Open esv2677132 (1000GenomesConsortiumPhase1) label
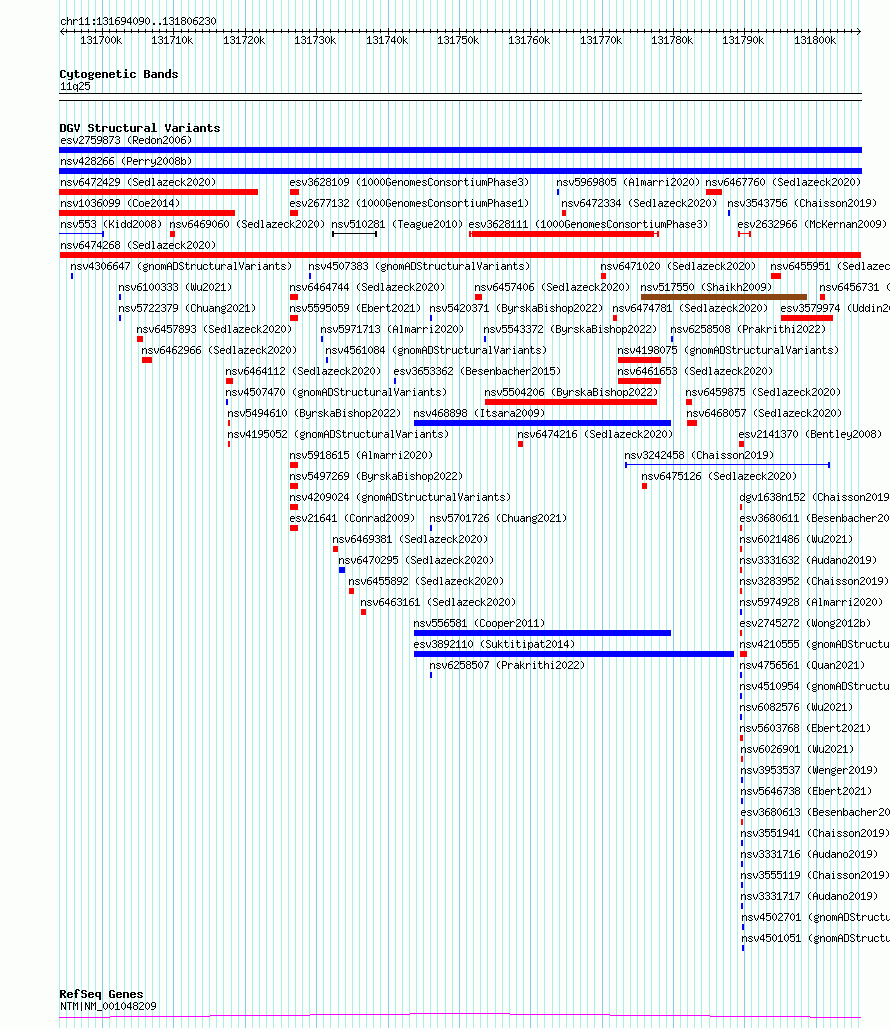Image resolution: width=890 pixels, height=1028 pixels. 410,203
